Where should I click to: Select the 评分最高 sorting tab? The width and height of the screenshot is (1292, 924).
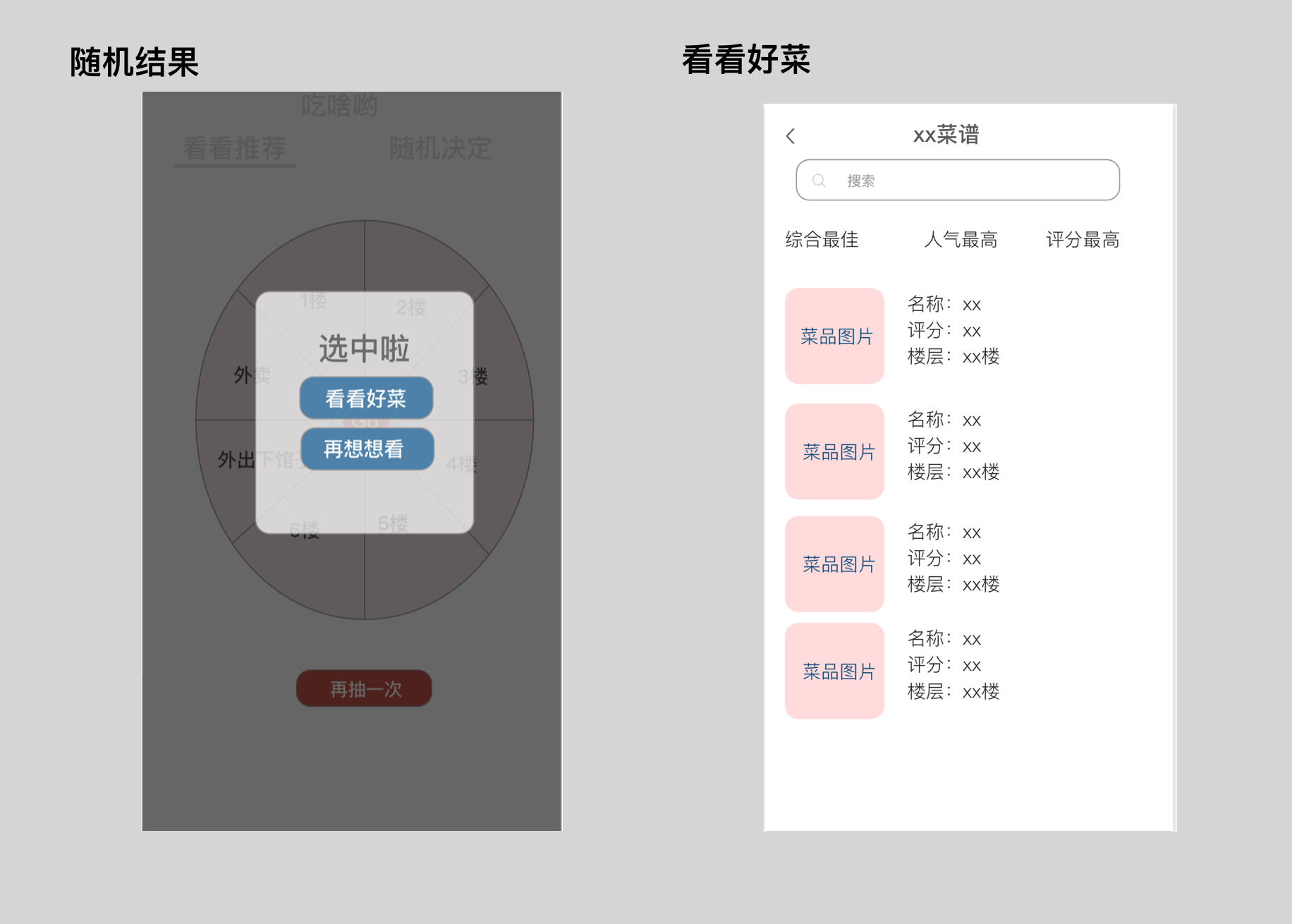tap(1083, 240)
